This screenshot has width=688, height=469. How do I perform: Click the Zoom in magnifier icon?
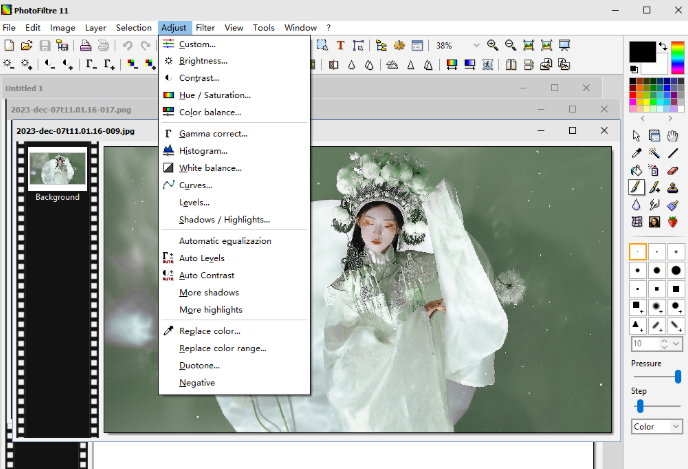(493, 45)
